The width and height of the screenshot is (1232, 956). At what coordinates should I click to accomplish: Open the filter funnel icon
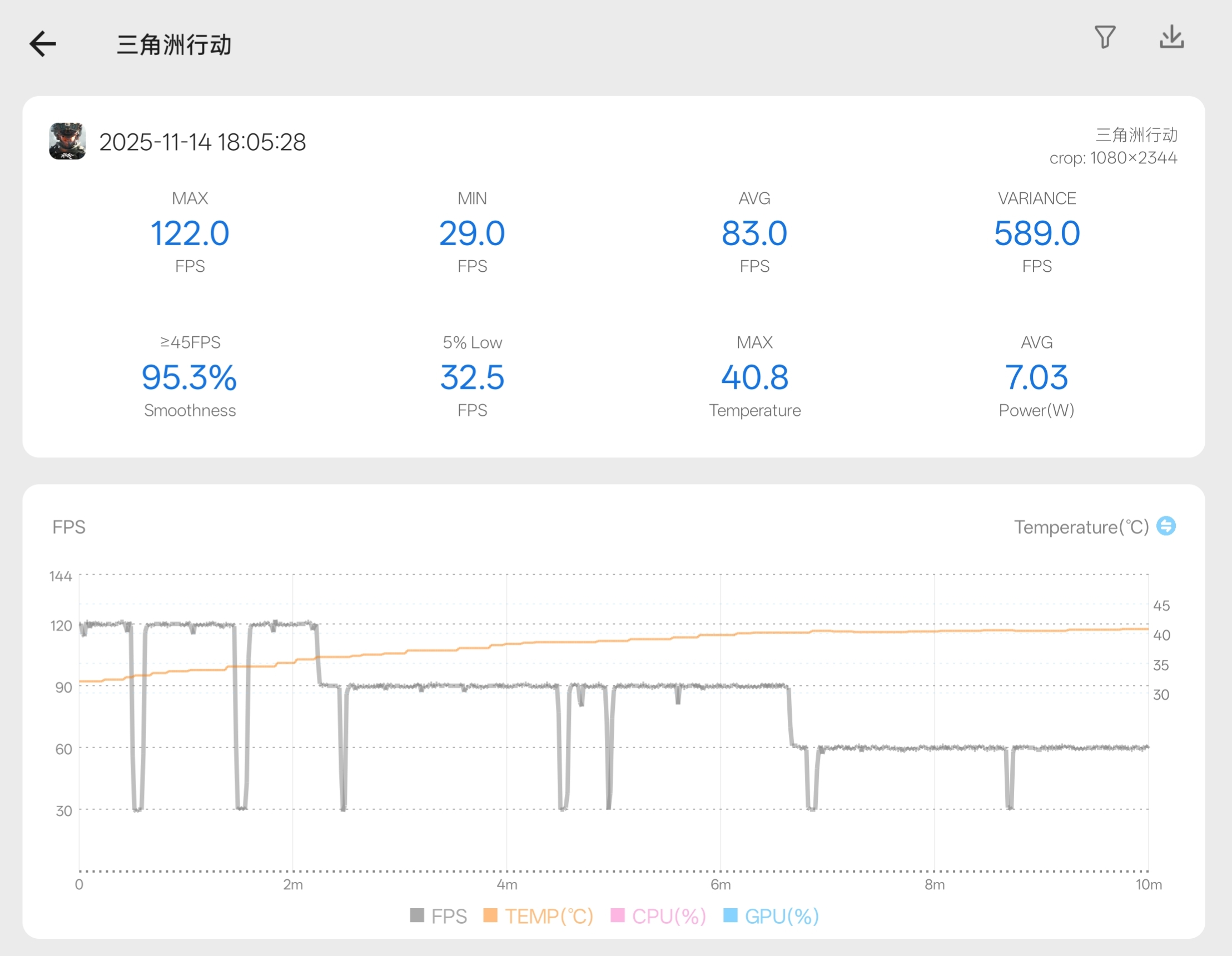pos(1105,37)
